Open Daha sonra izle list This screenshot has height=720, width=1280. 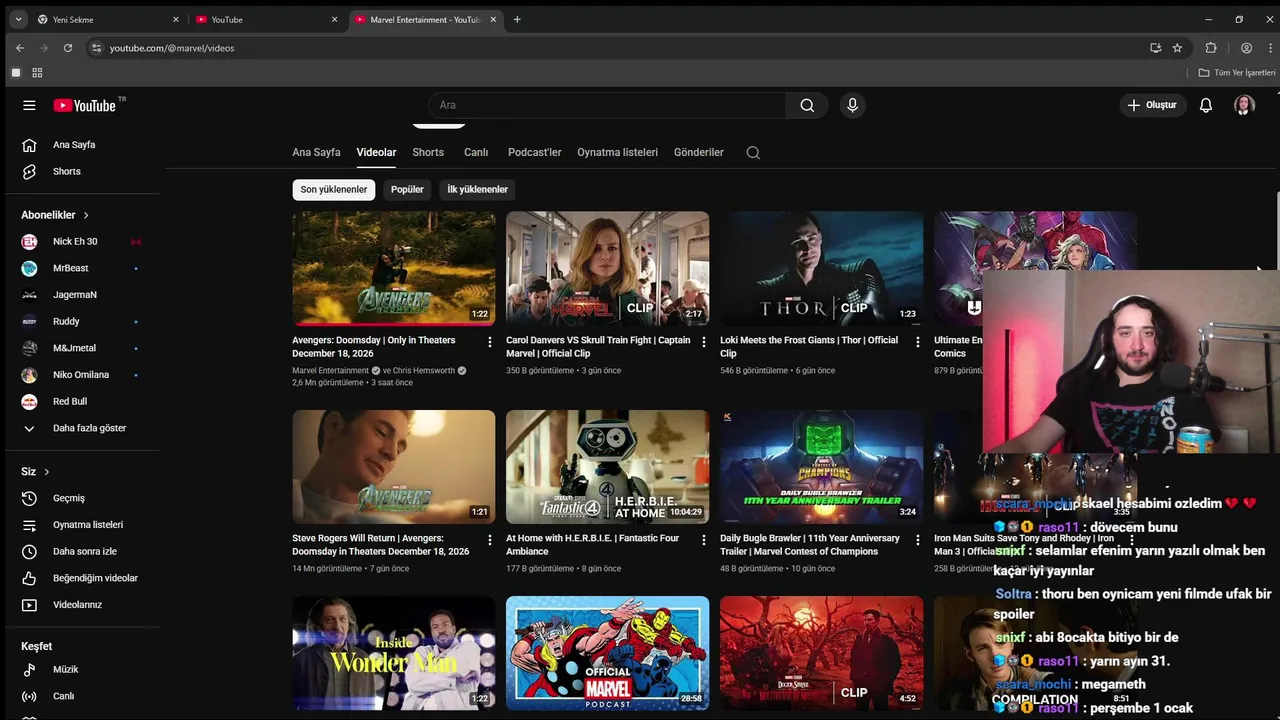coord(84,552)
